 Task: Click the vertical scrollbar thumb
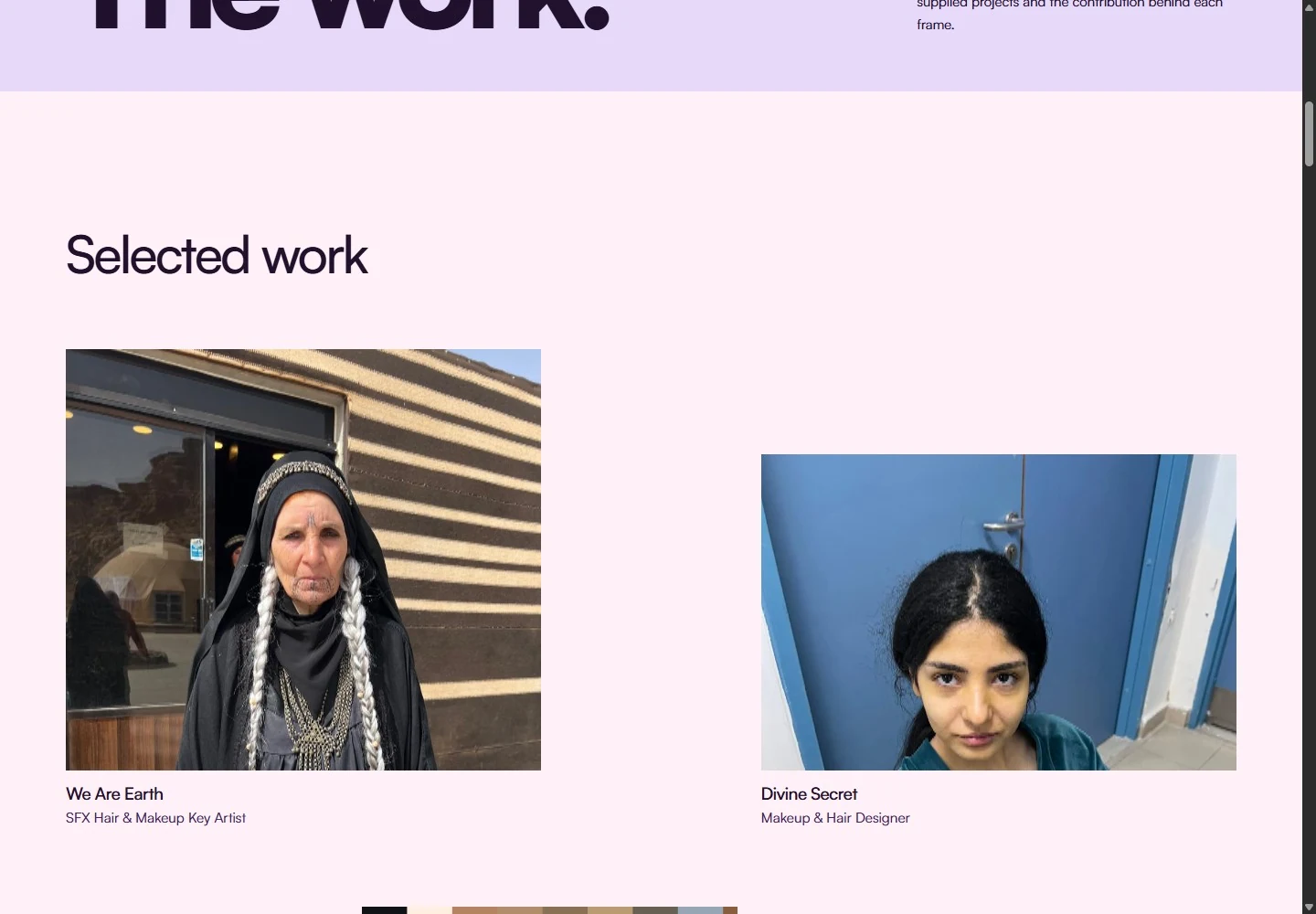(x=1309, y=134)
